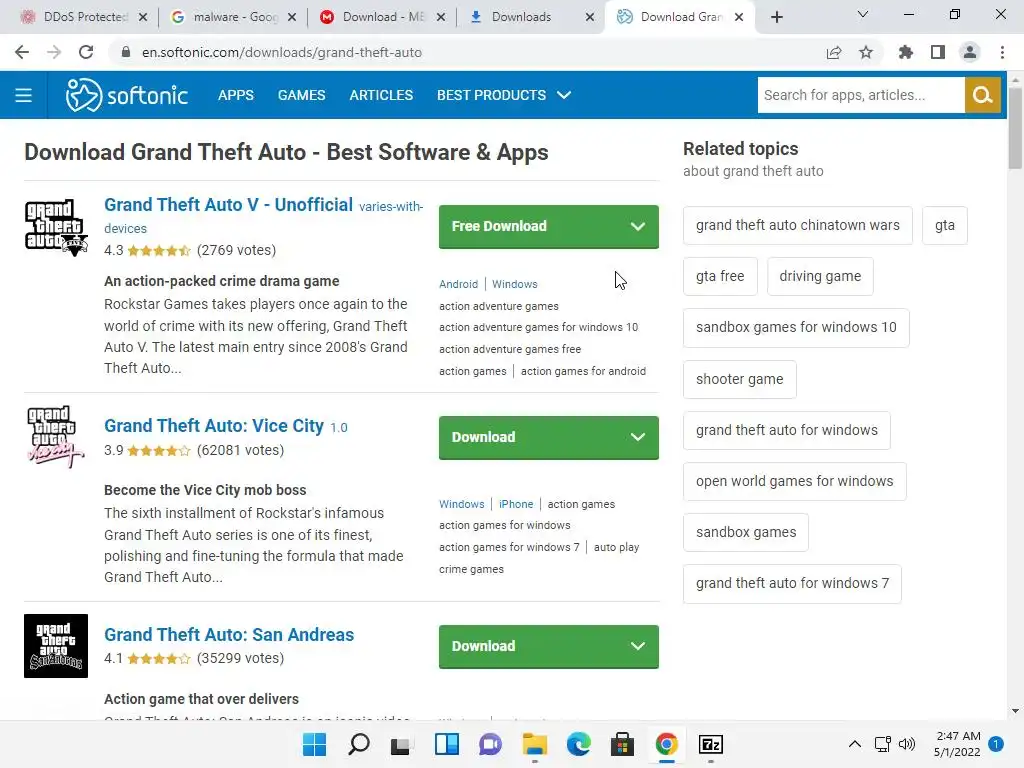The width and height of the screenshot is (1024, 768).
Task: Click the network tray icon
Action: [883, 744]
